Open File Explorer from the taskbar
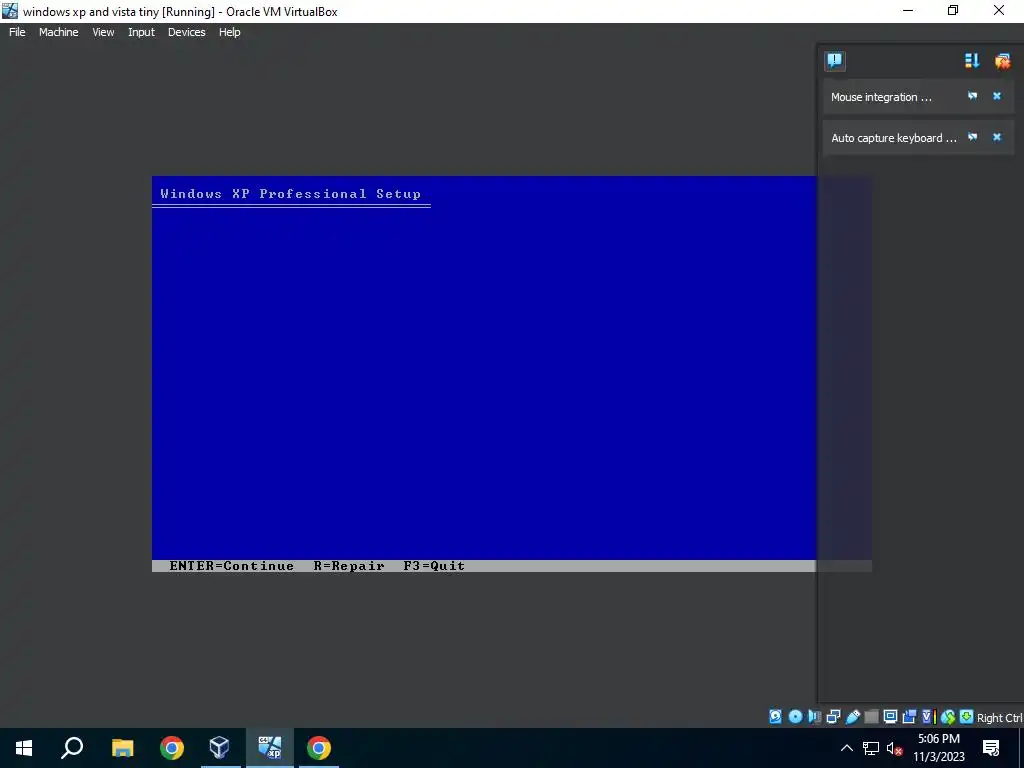This screenshot has width=1024, height=768. pyautogui.click(x=122, y=748)
